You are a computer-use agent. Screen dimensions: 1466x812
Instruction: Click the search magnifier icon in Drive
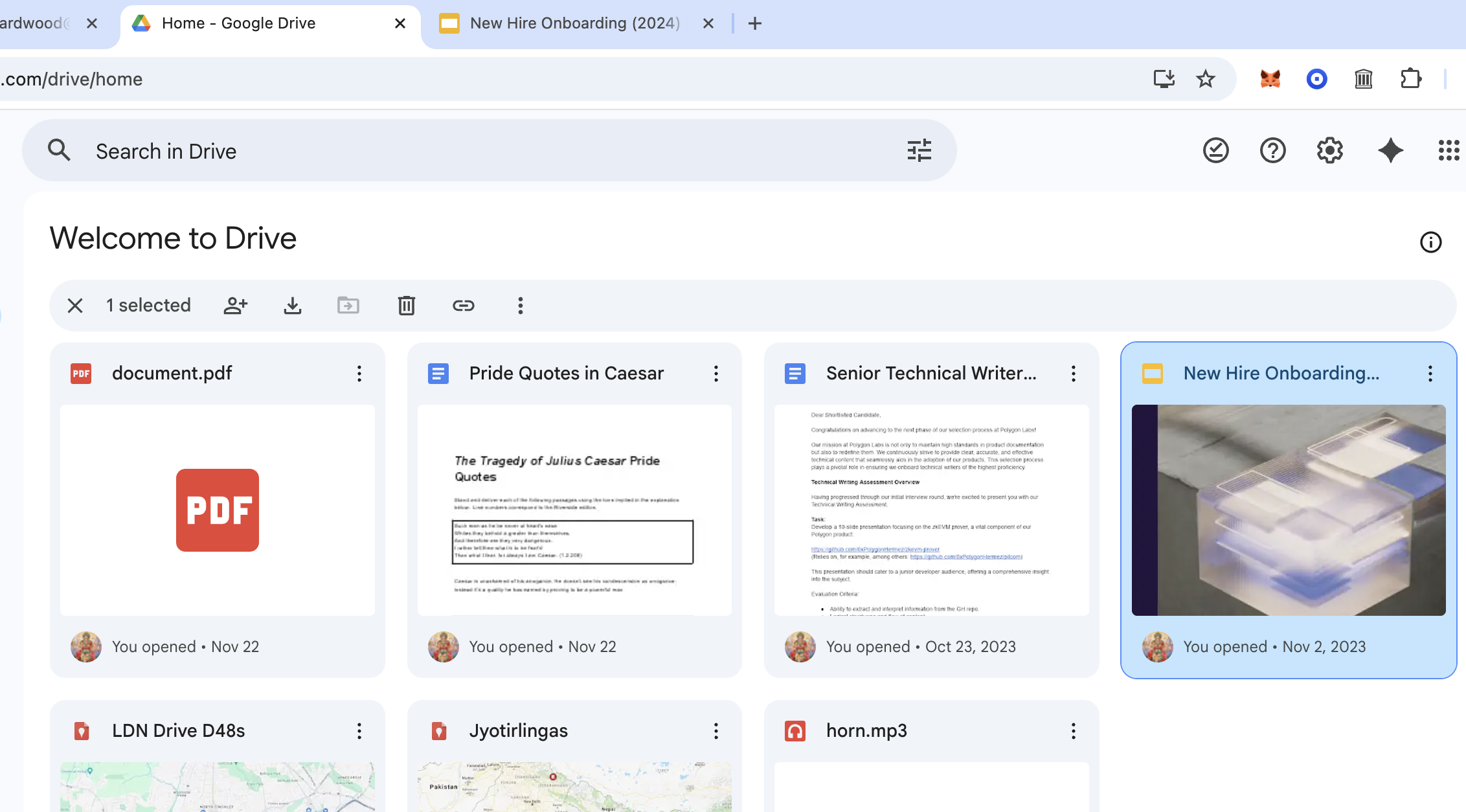59,150
